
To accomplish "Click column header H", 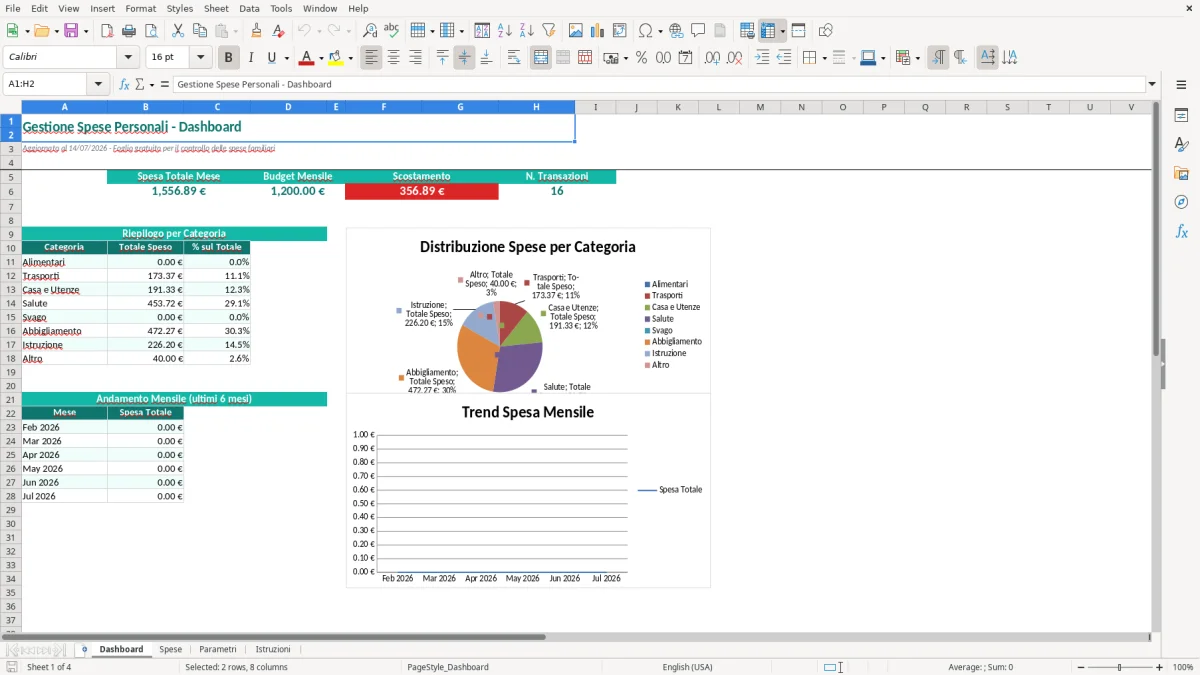I will [536, 107].
